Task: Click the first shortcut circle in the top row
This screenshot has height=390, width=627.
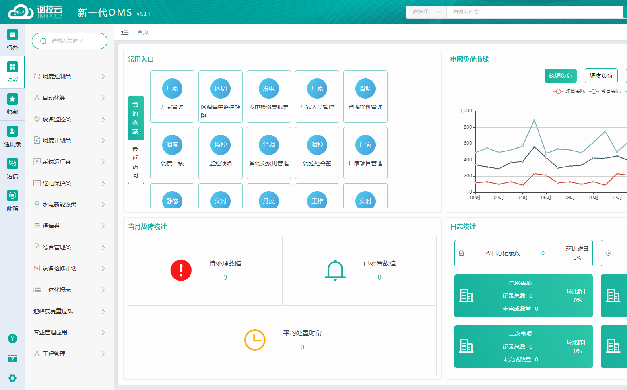Action: (172, 88)
